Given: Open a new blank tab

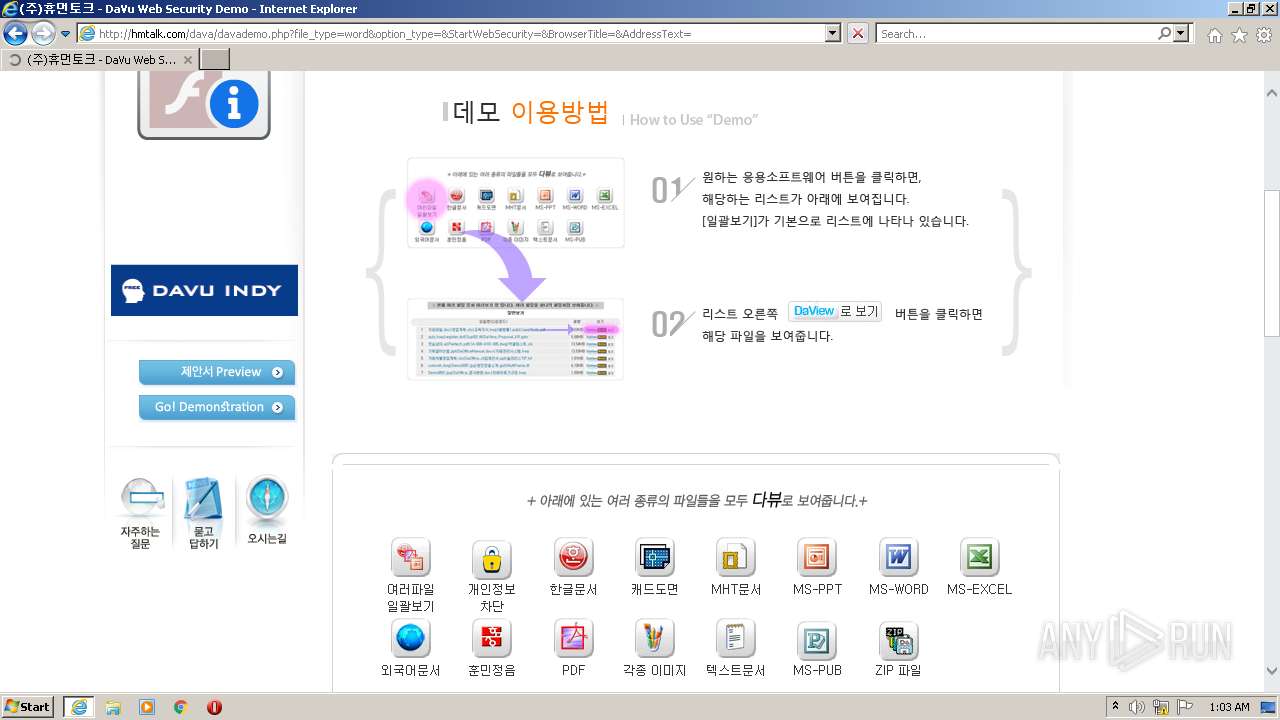Looking at the screenshot, I should pos(215,60).
